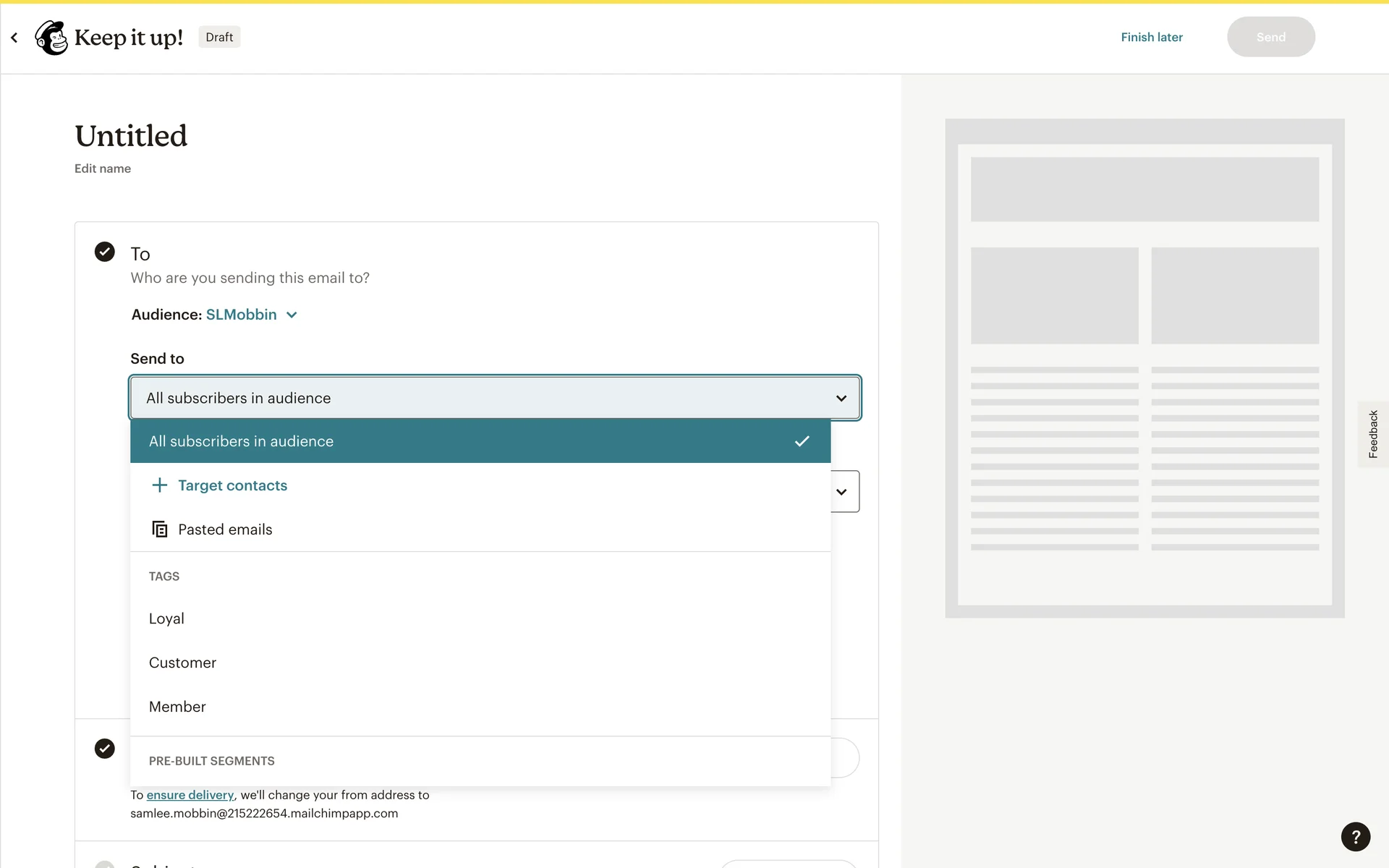
Task: Click the To section completed check circle
Action: (105, 252)
